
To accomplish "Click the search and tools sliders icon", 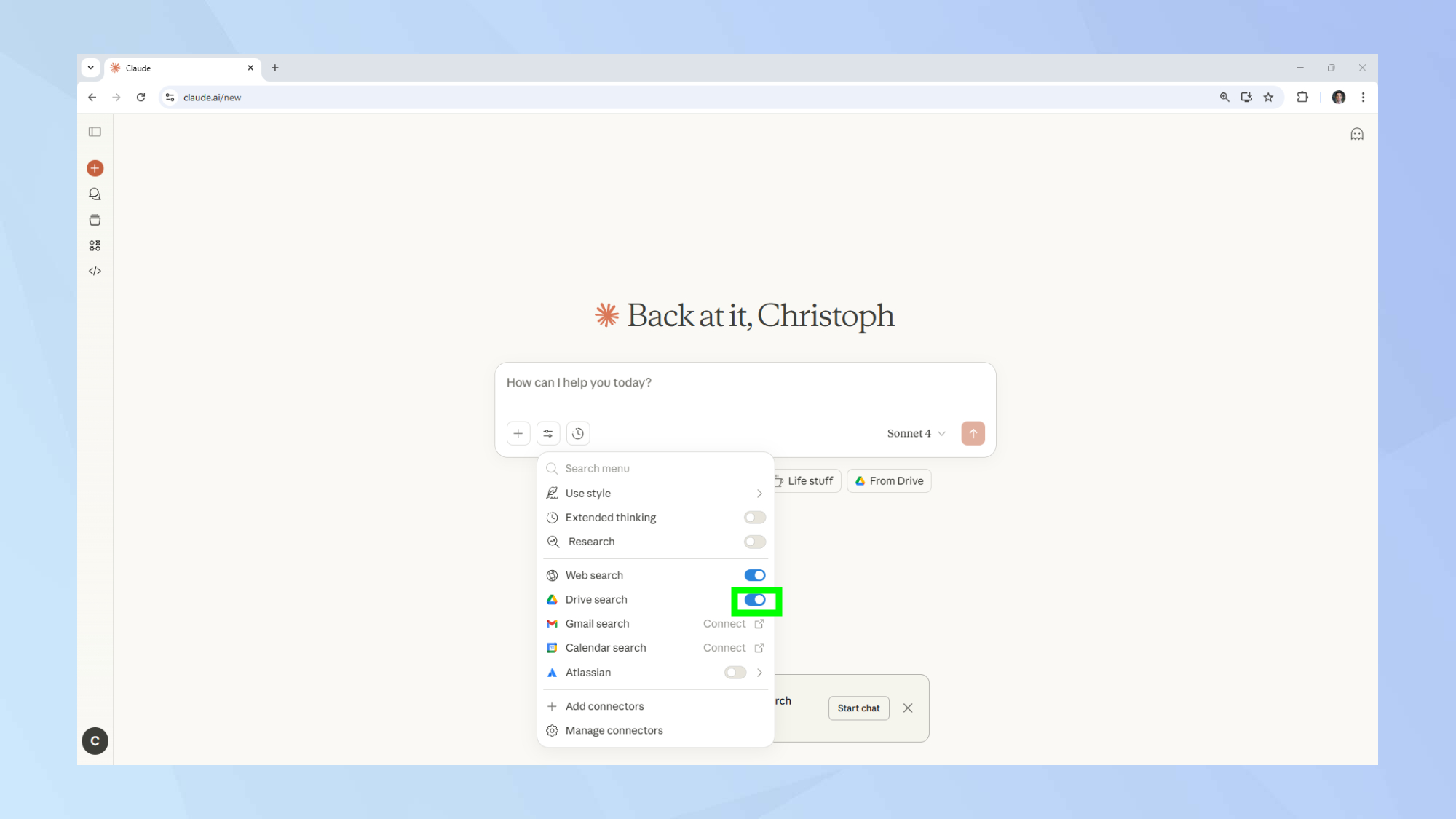I will 548,433.
